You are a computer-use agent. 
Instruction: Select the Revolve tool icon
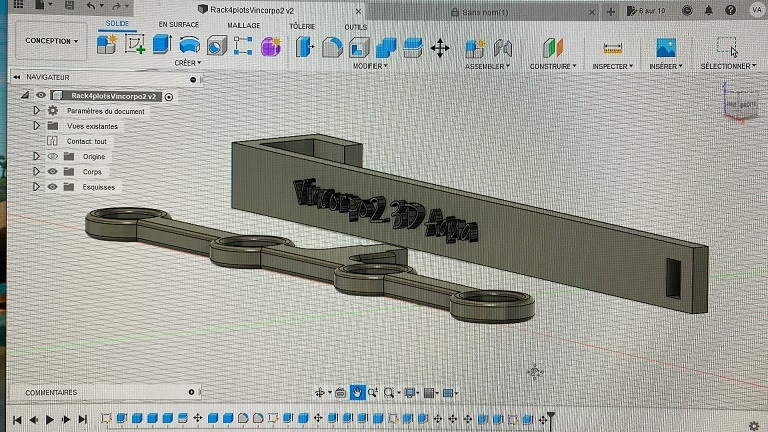pyautogui.click(x=189, y=45)
